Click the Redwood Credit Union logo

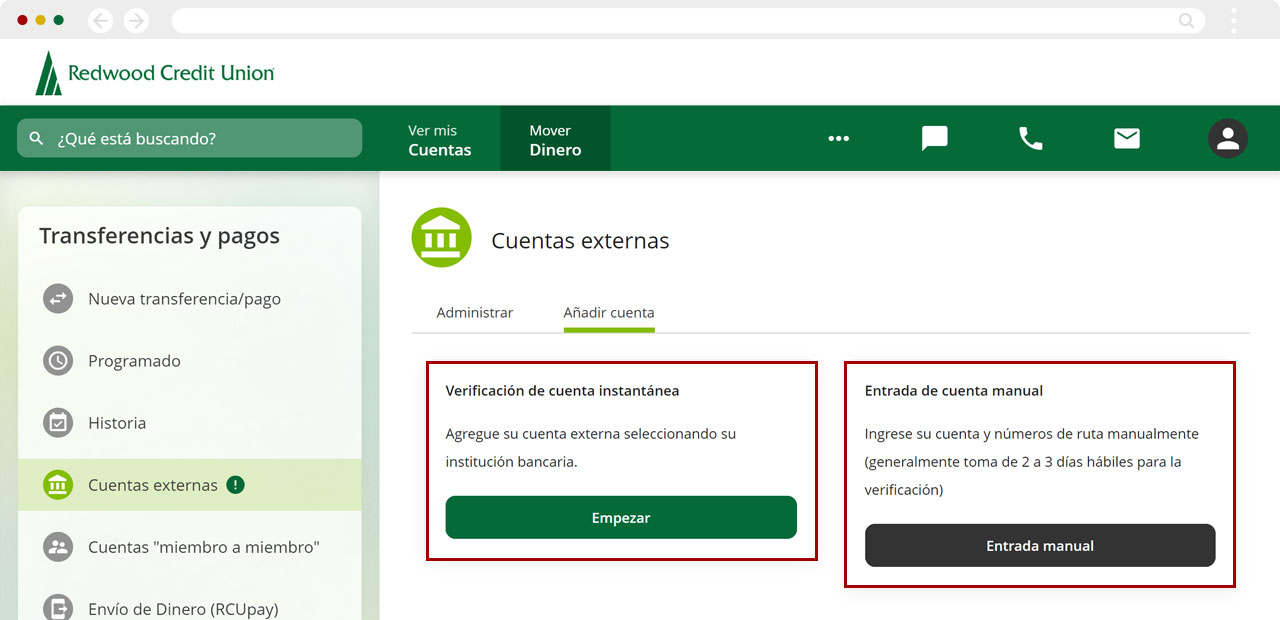coord(155,73)
